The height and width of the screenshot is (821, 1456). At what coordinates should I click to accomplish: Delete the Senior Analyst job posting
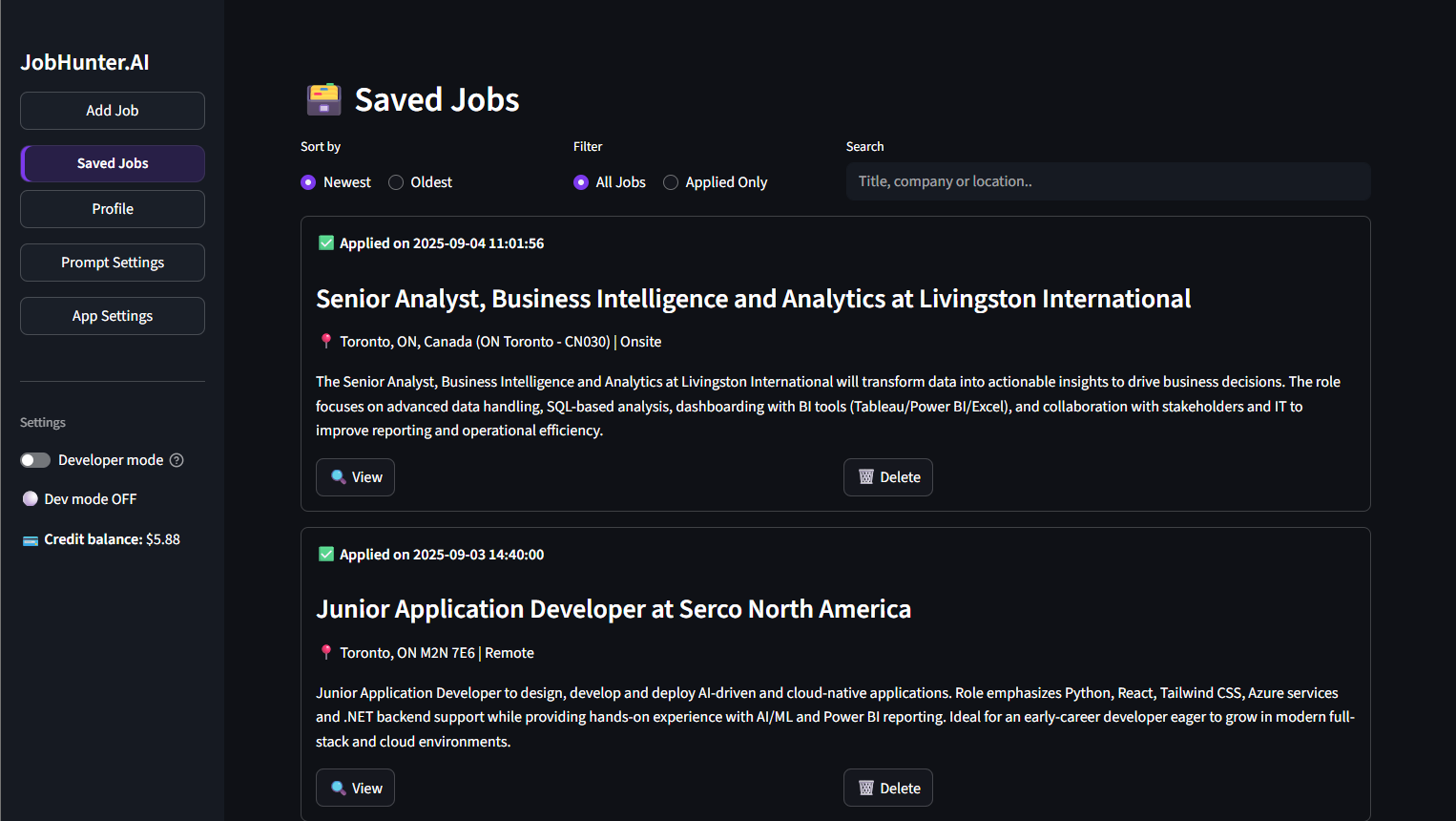click(887, 476)
